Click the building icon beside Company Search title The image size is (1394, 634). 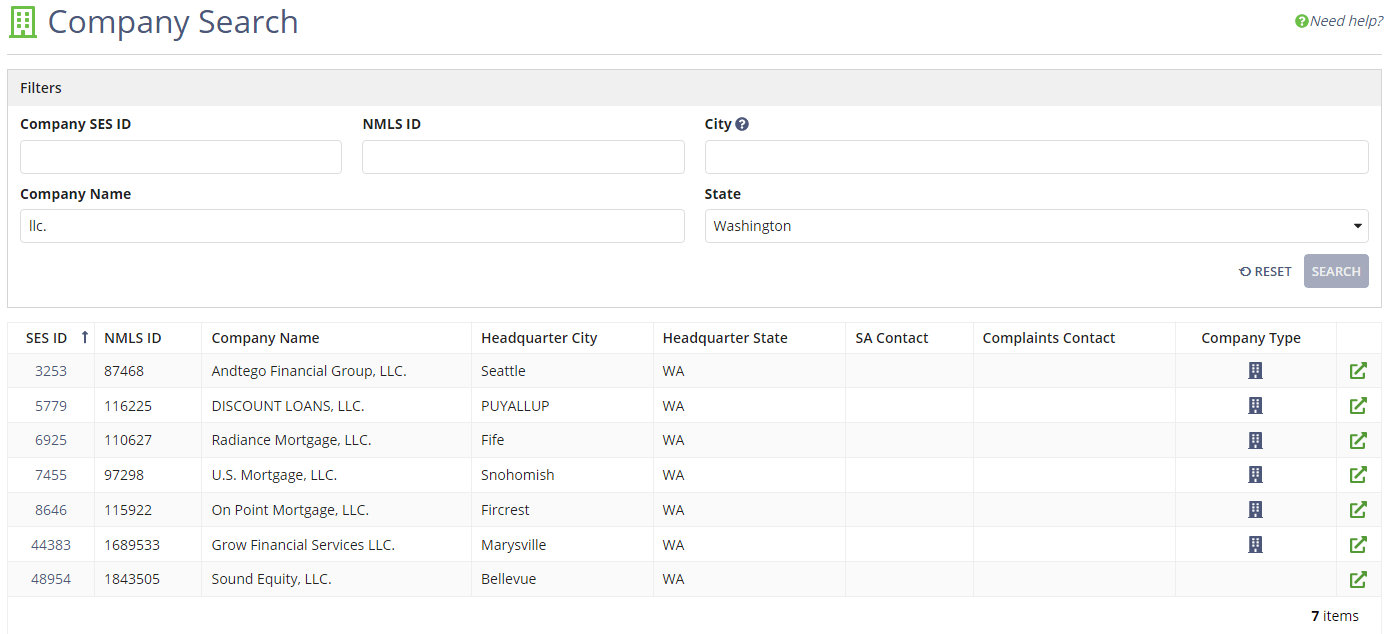[22, 21]
